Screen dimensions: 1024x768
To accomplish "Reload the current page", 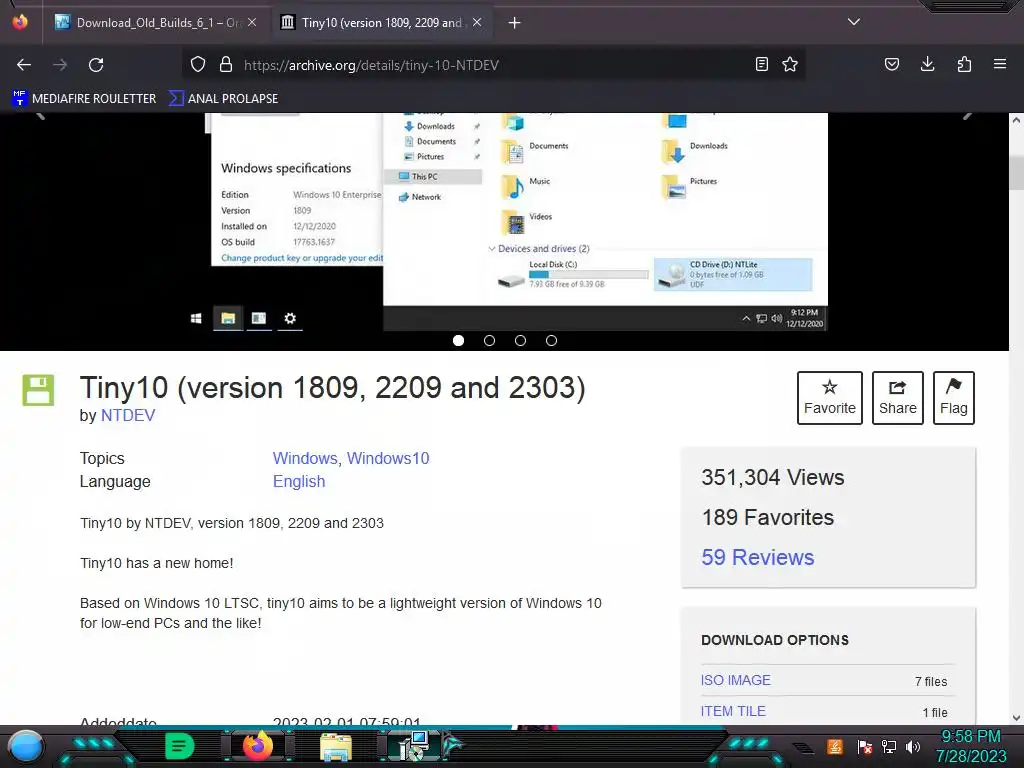I will pyautogui.click(x=96, y=65).
